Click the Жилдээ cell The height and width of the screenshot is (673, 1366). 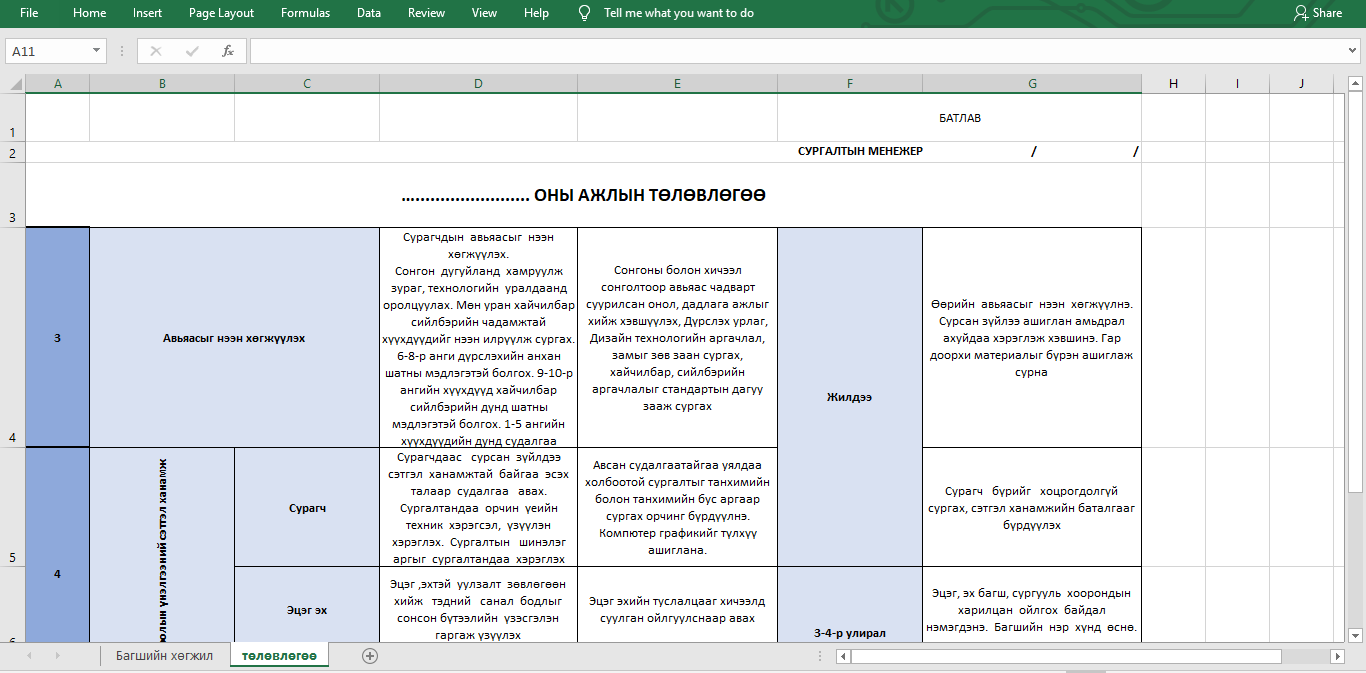850,397
